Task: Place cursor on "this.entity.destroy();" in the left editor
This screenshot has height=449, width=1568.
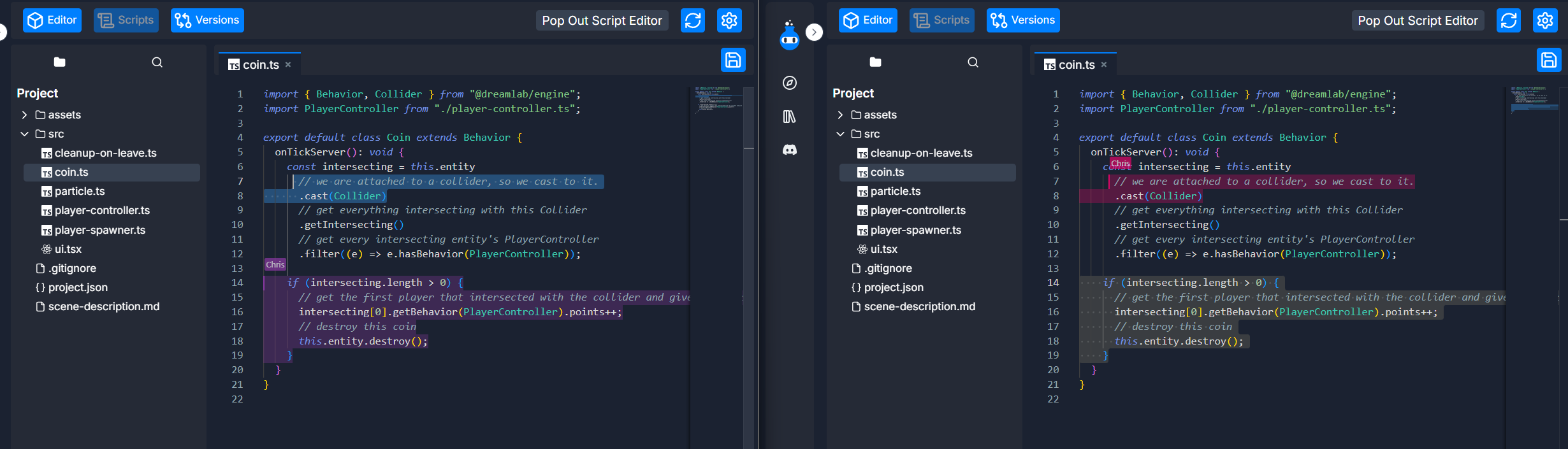Action: pyautogui.click(x=363, y=341)
